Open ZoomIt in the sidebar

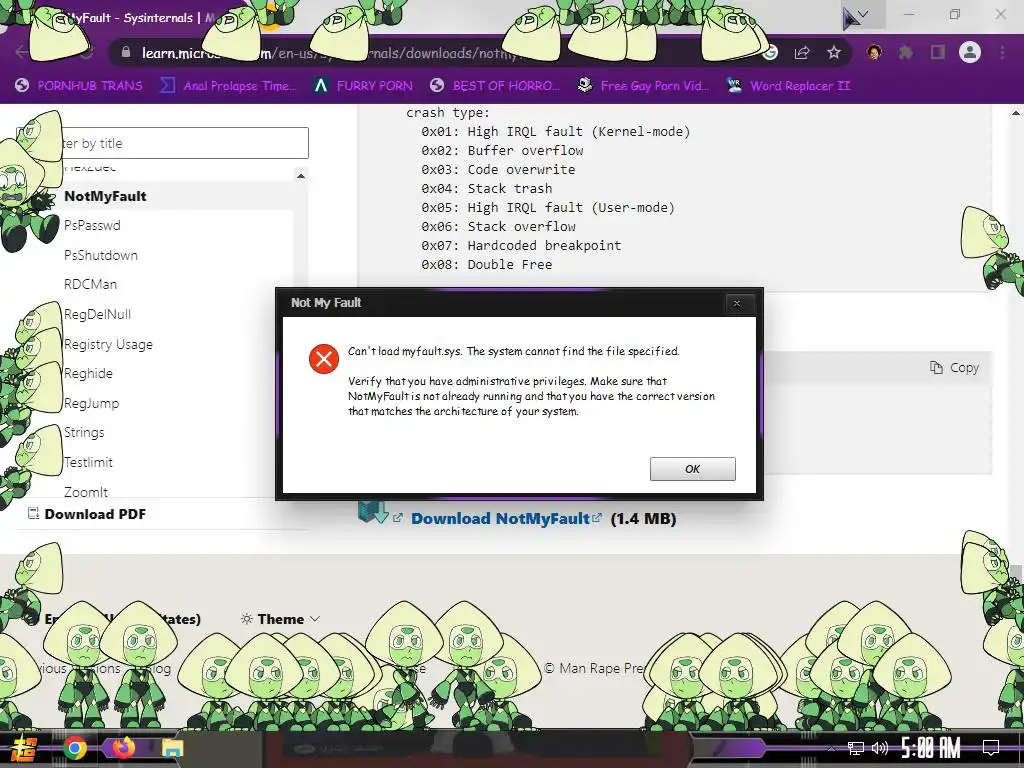click(x=86, y=492)
